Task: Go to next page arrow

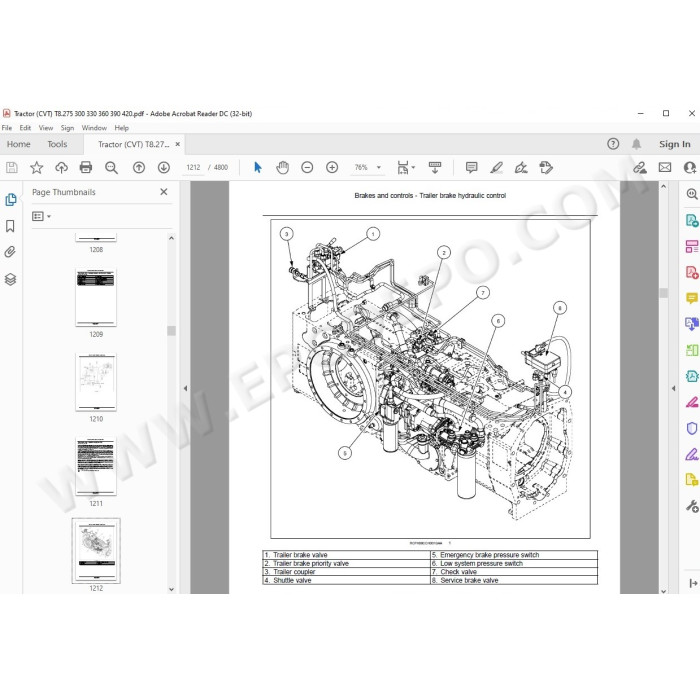Action: point(164,167)
